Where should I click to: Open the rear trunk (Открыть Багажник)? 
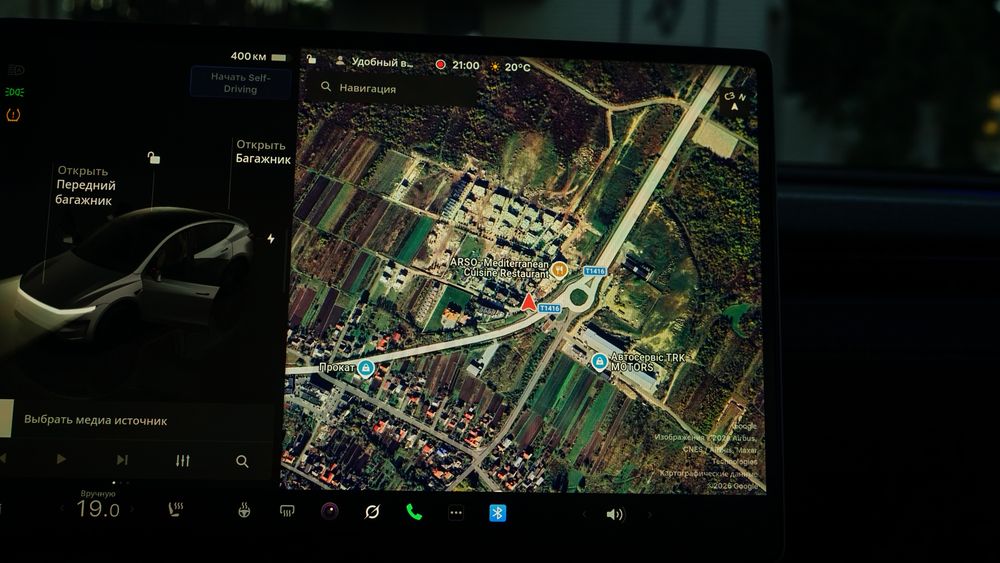[263, 152]
